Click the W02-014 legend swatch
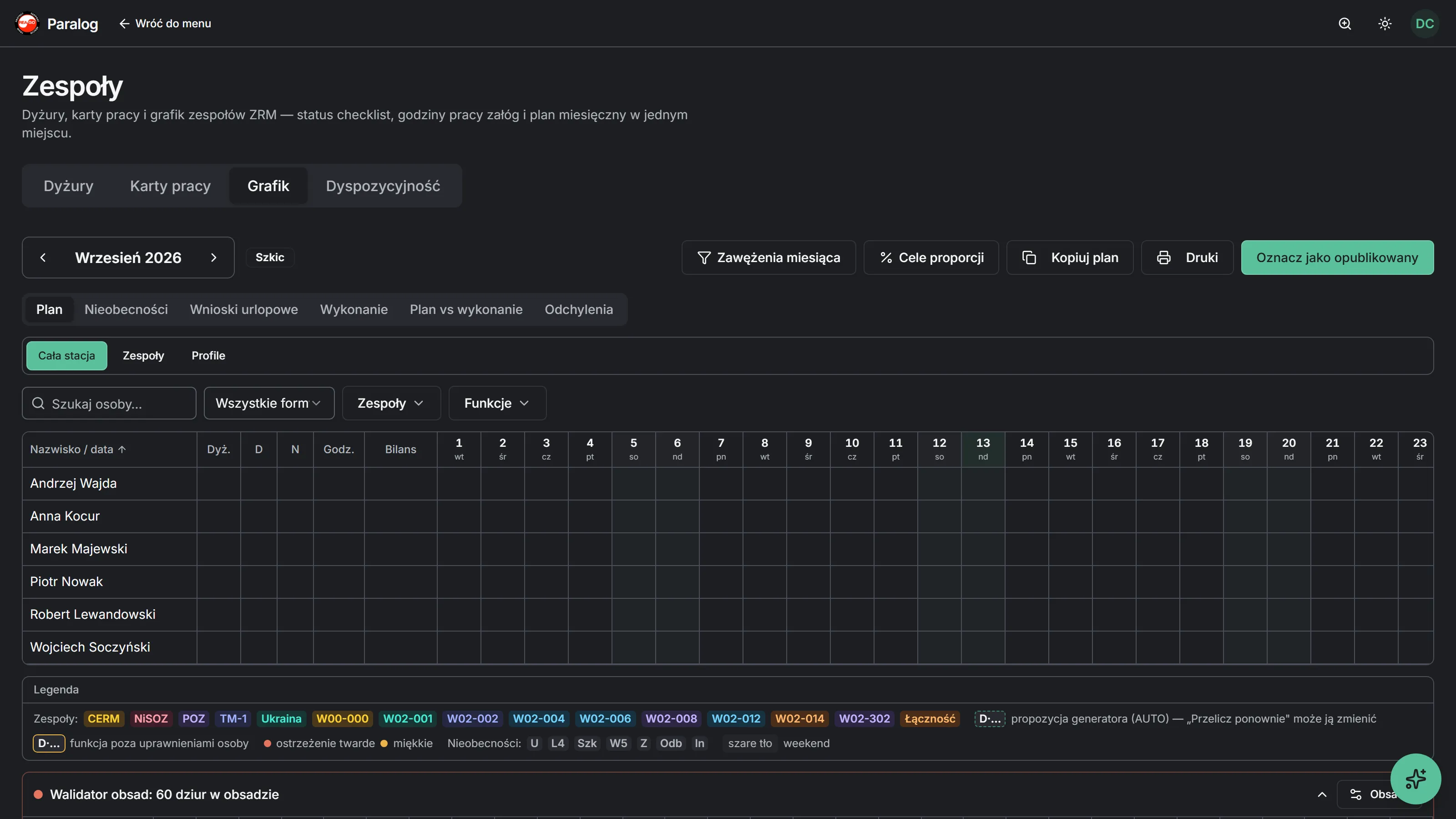 click(799, 719)
